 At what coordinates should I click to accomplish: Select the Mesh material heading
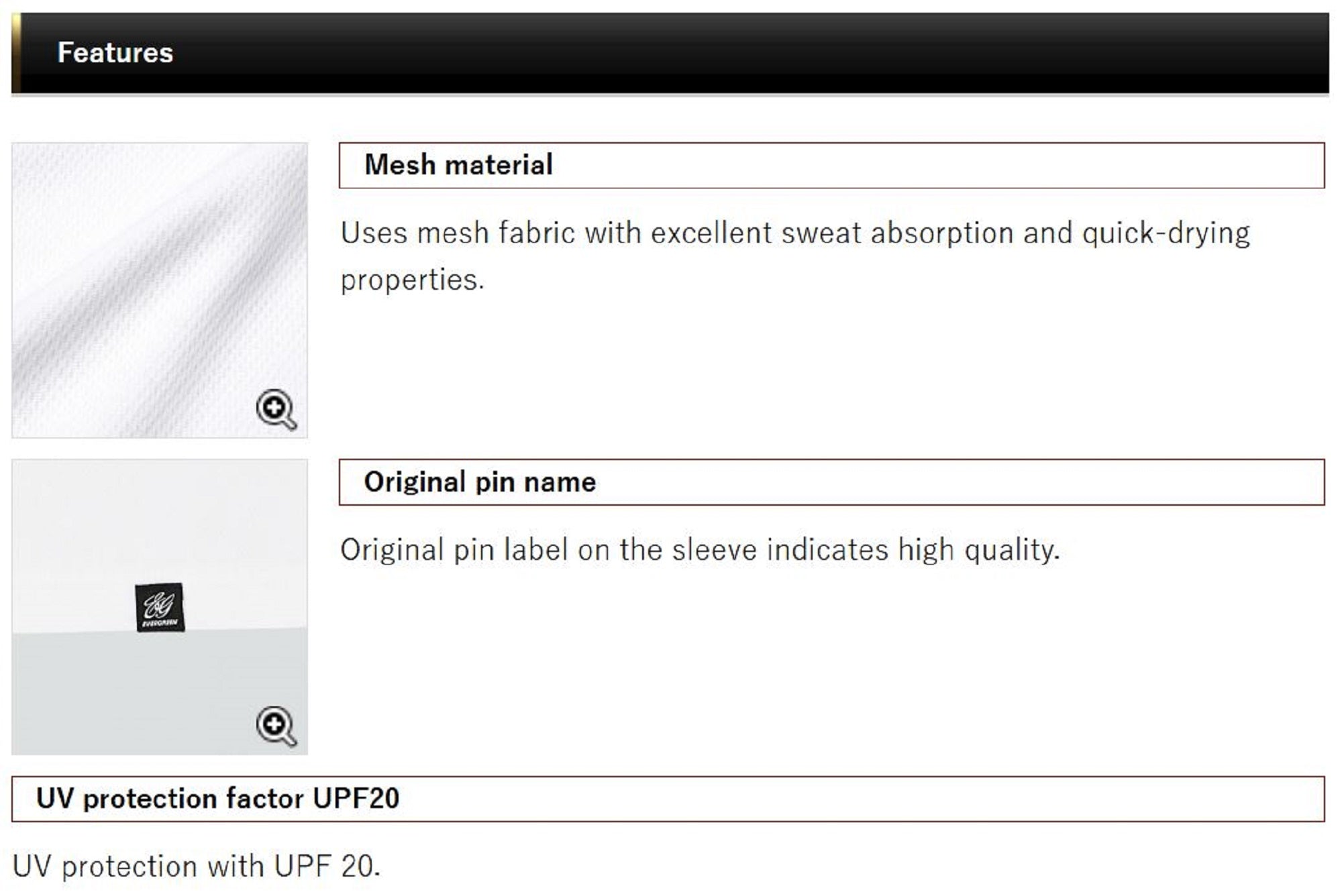click(x=458, y=165)
